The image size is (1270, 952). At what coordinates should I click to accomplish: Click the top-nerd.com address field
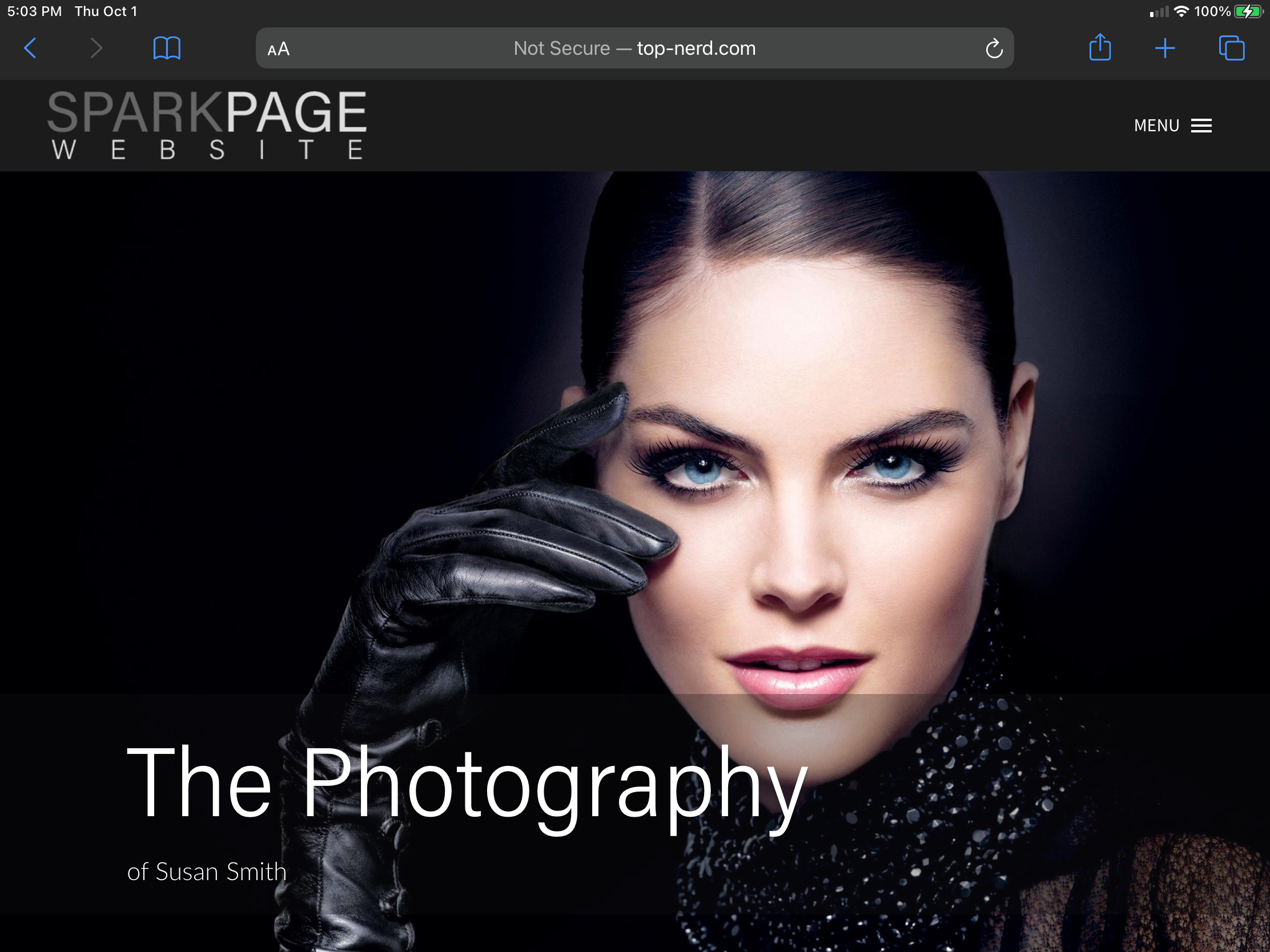click(x=696, y=49)
